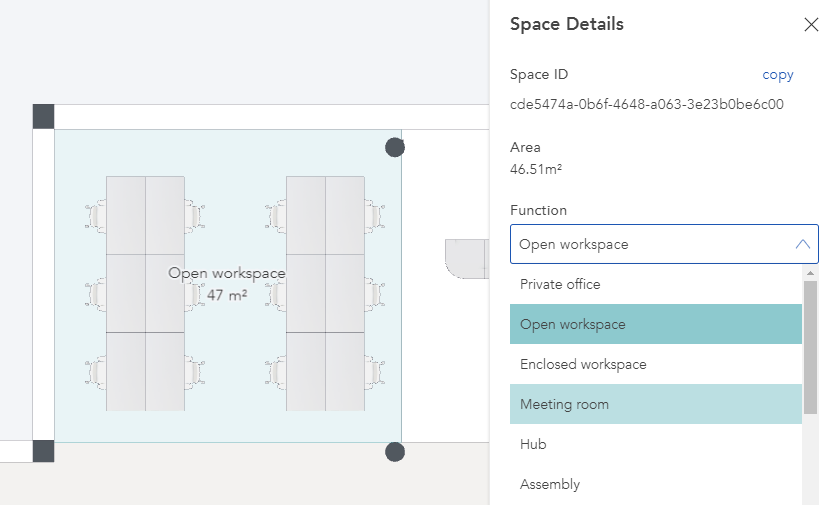Choose Open workspace in the list
Image resolution: width=836 pixels, height=505 pixels.
(x=656, y=324)
